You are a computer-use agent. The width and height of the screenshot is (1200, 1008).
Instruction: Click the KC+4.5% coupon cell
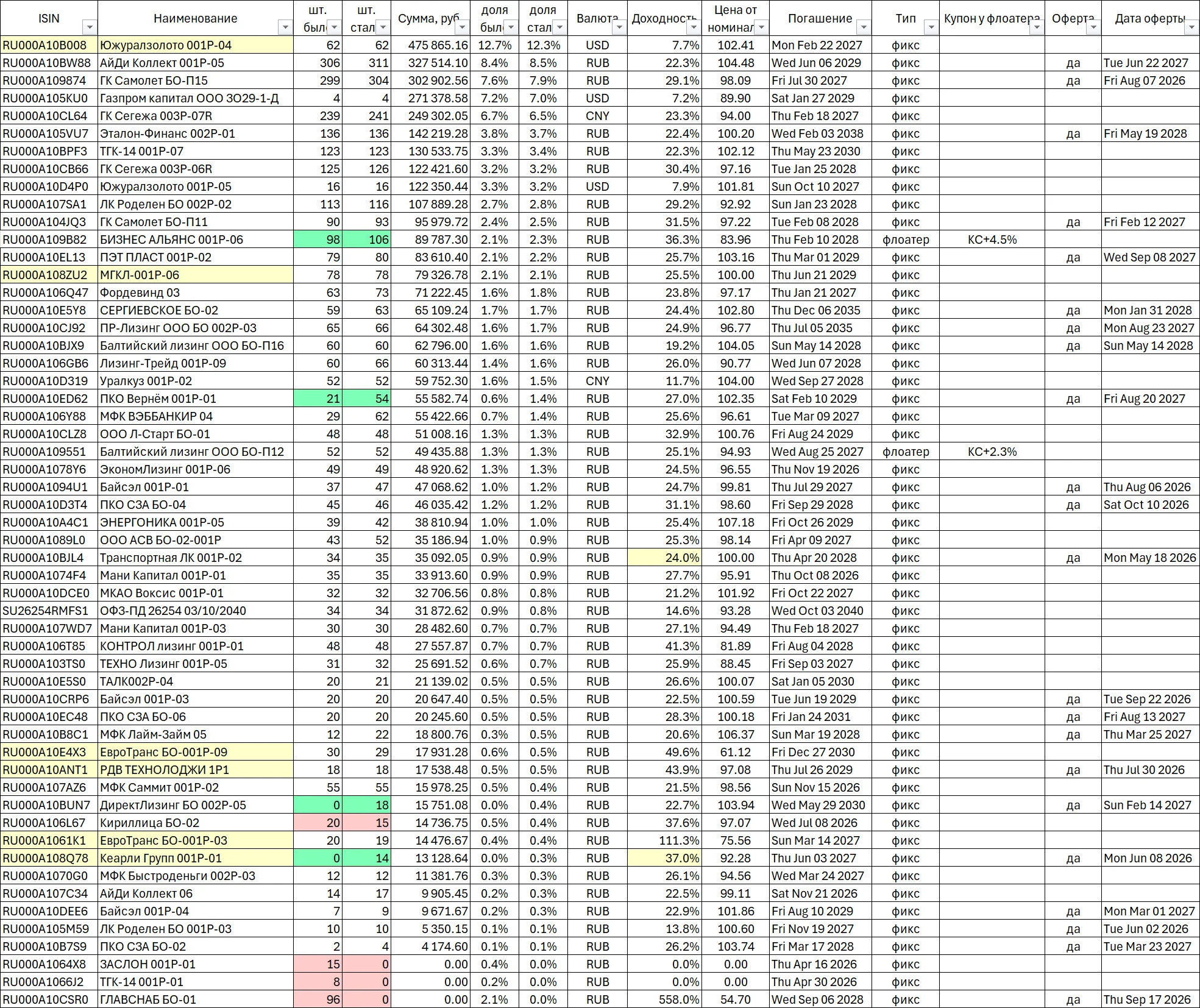pos(992,240)
